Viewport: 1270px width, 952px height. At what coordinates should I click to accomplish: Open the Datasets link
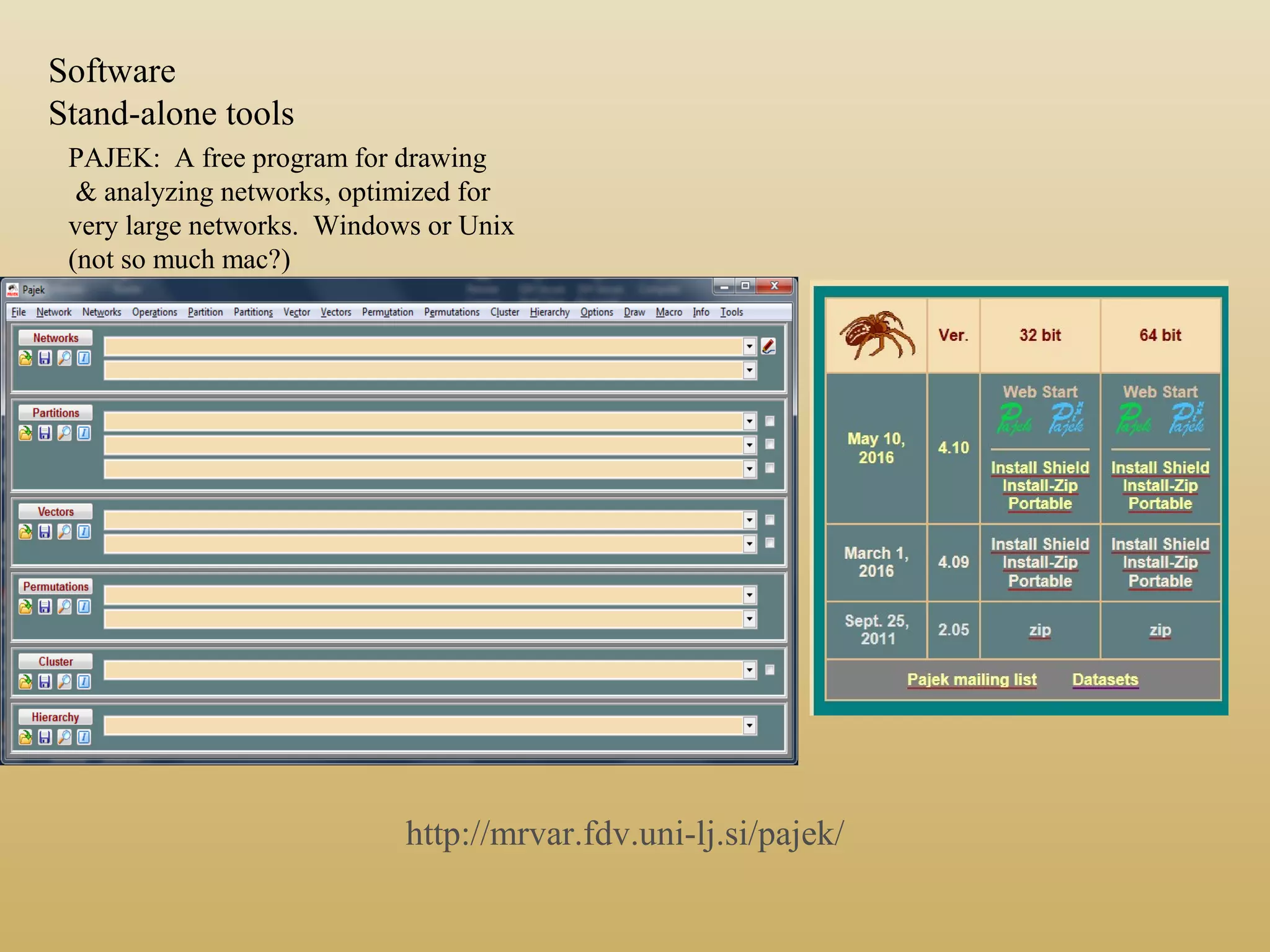click(1105, 679)
